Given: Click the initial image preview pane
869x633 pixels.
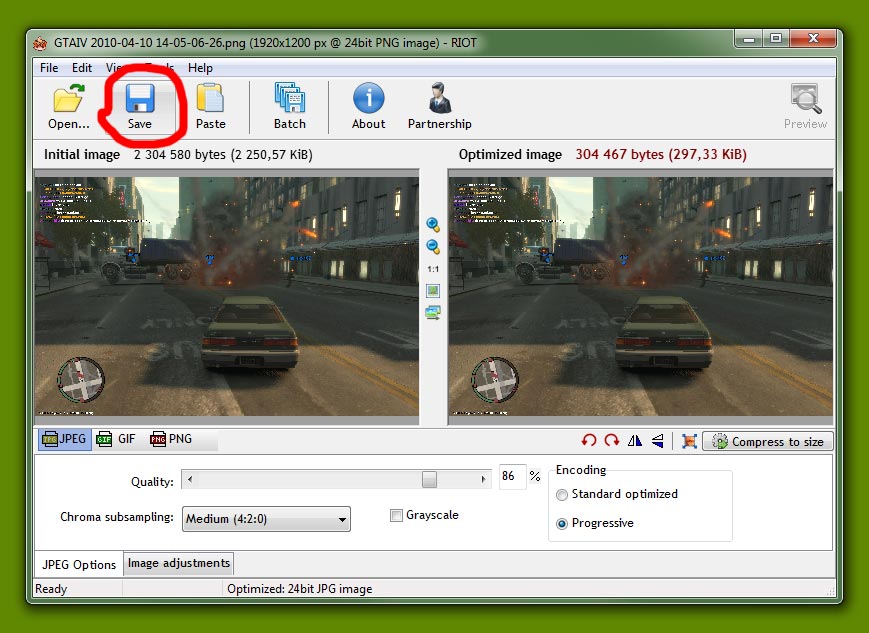Looking at the screenshot, I should click(227, 297).
